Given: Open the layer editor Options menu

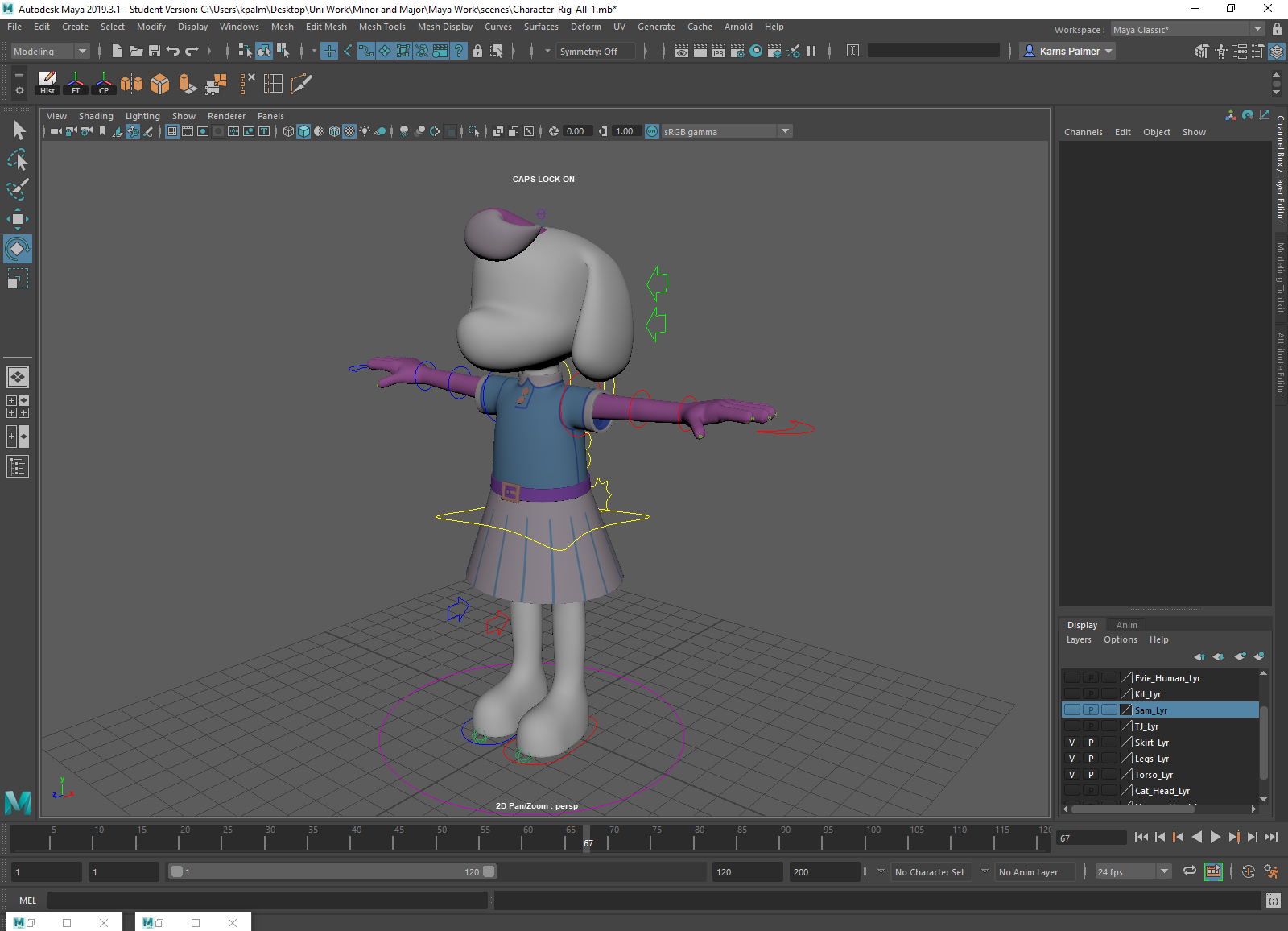Looking at the screenshot, I should pyautogui.click(x=1121, y=639).
